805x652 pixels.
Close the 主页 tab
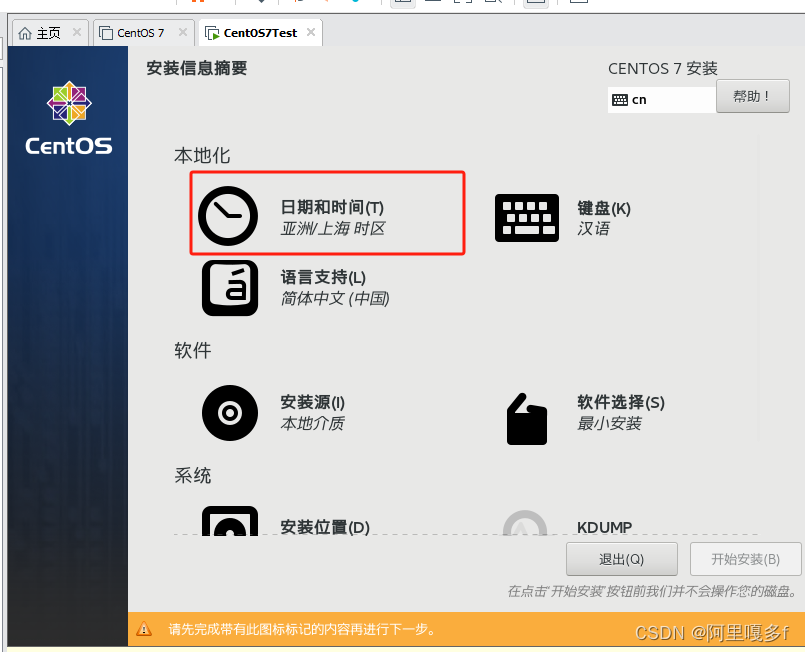click(x=77, y=32)
